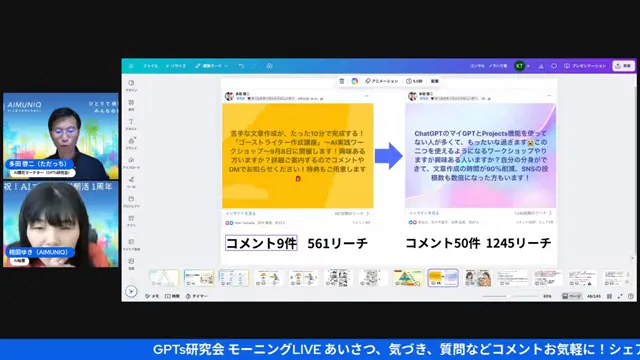Select the 561リーチ text

click(x=338, y=243)
